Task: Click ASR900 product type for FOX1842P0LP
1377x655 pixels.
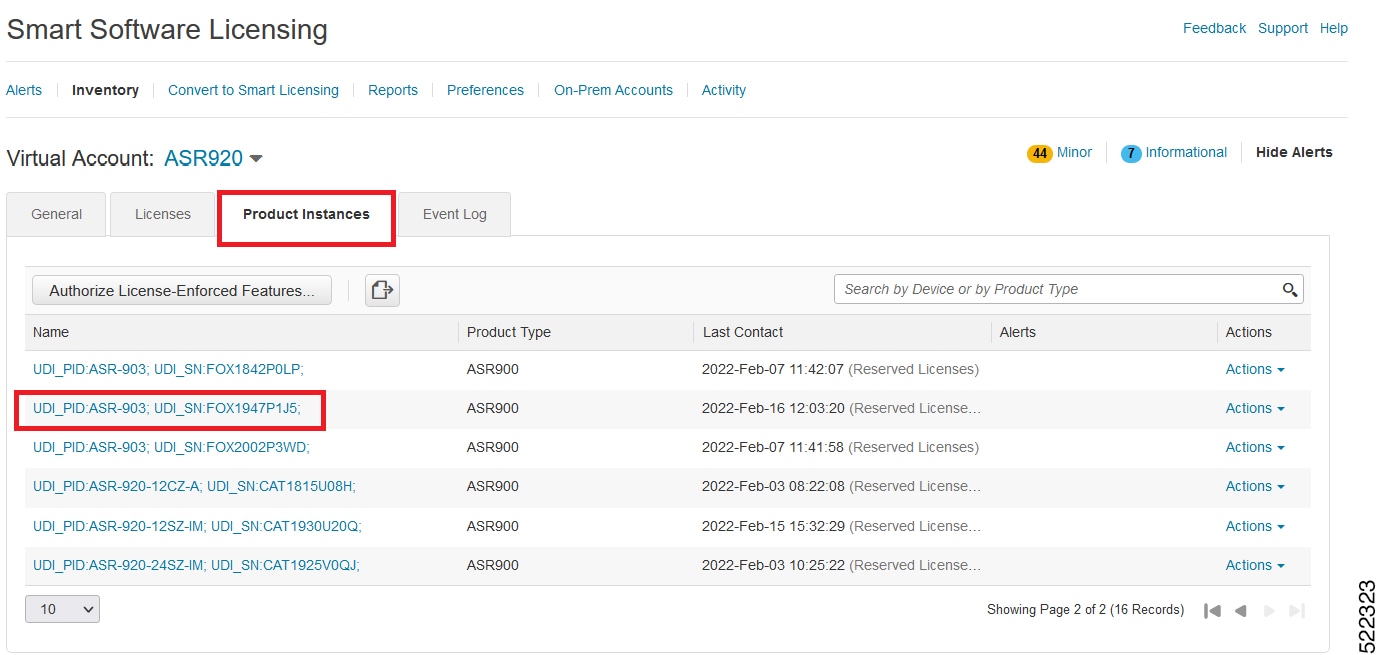Action: point(493,369)
